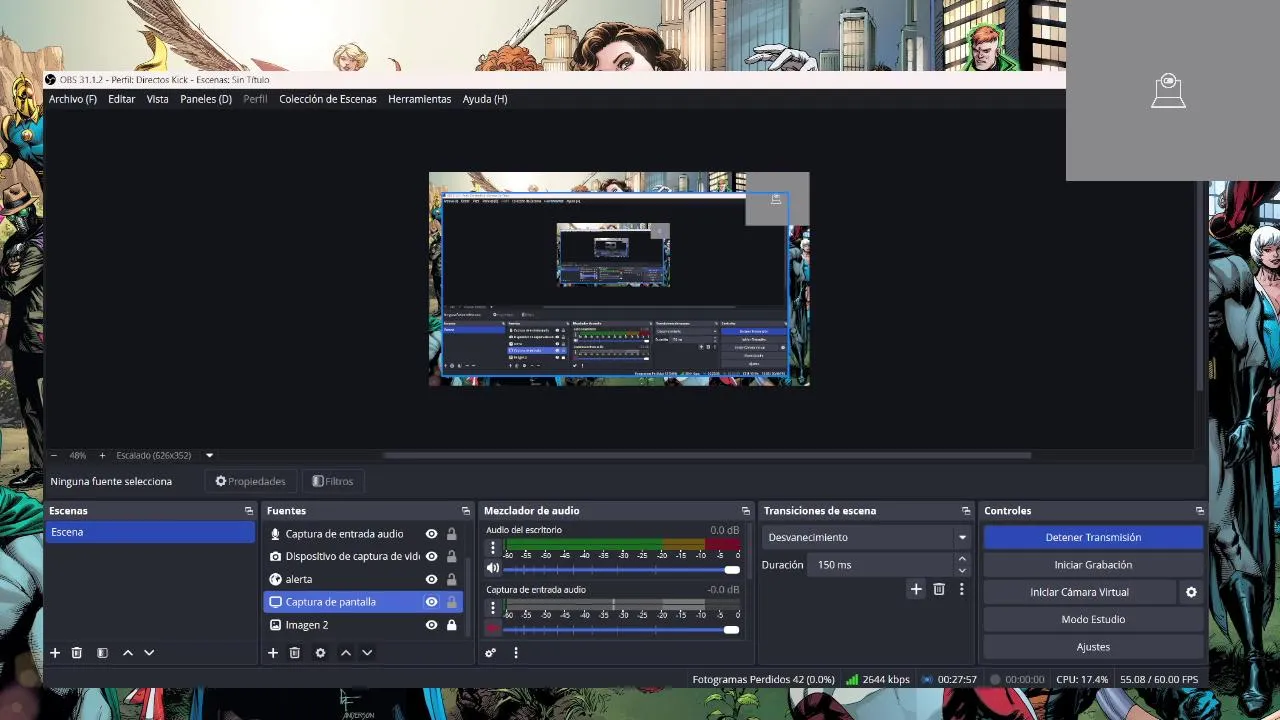
Task: Hide the Captura de pantalla source
Action: (x=431, y=602)
